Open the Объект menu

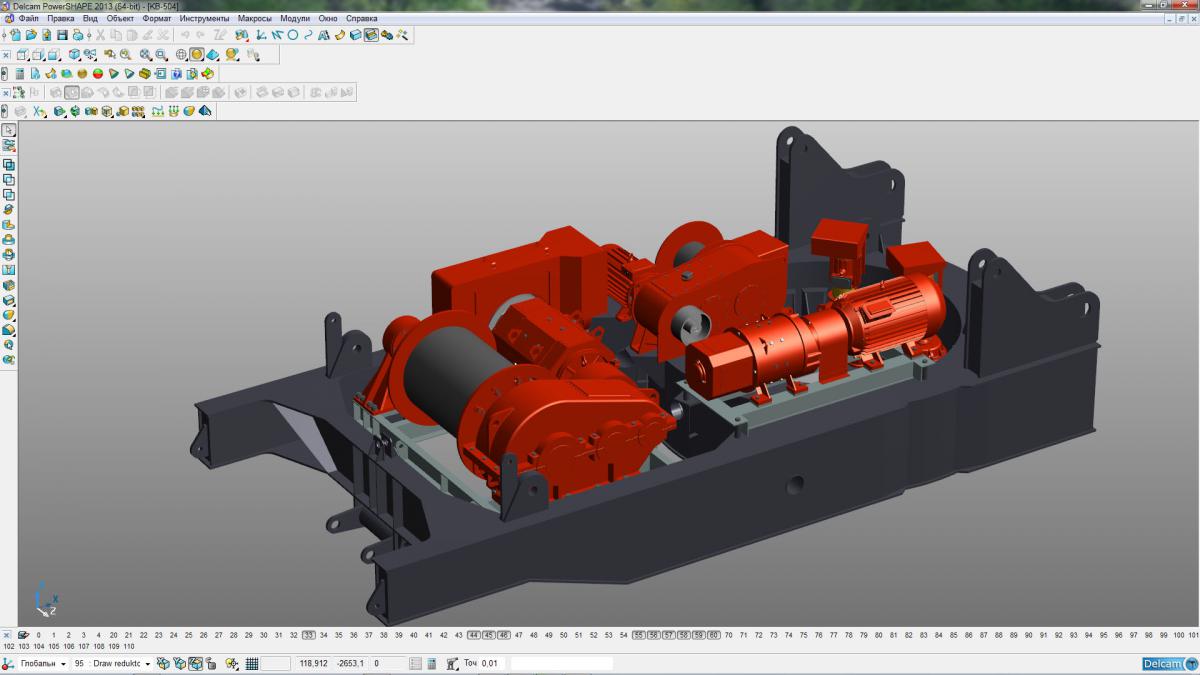pos(121,18)
